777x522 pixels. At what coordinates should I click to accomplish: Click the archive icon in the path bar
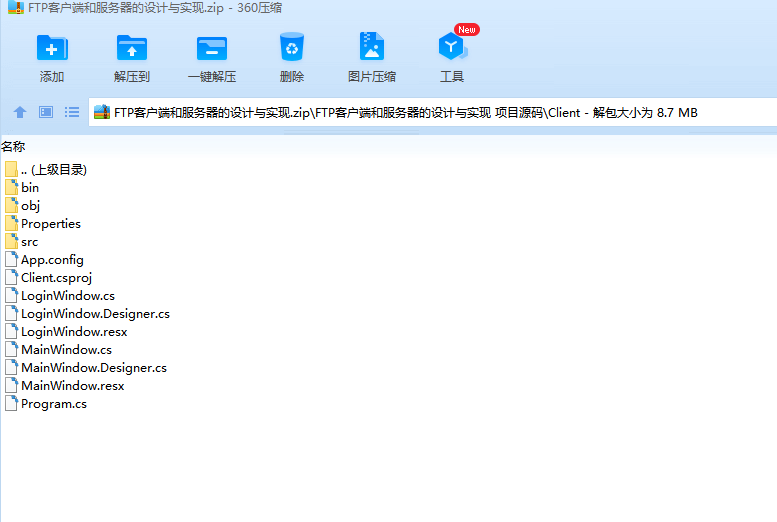click(x=102, y=112)
